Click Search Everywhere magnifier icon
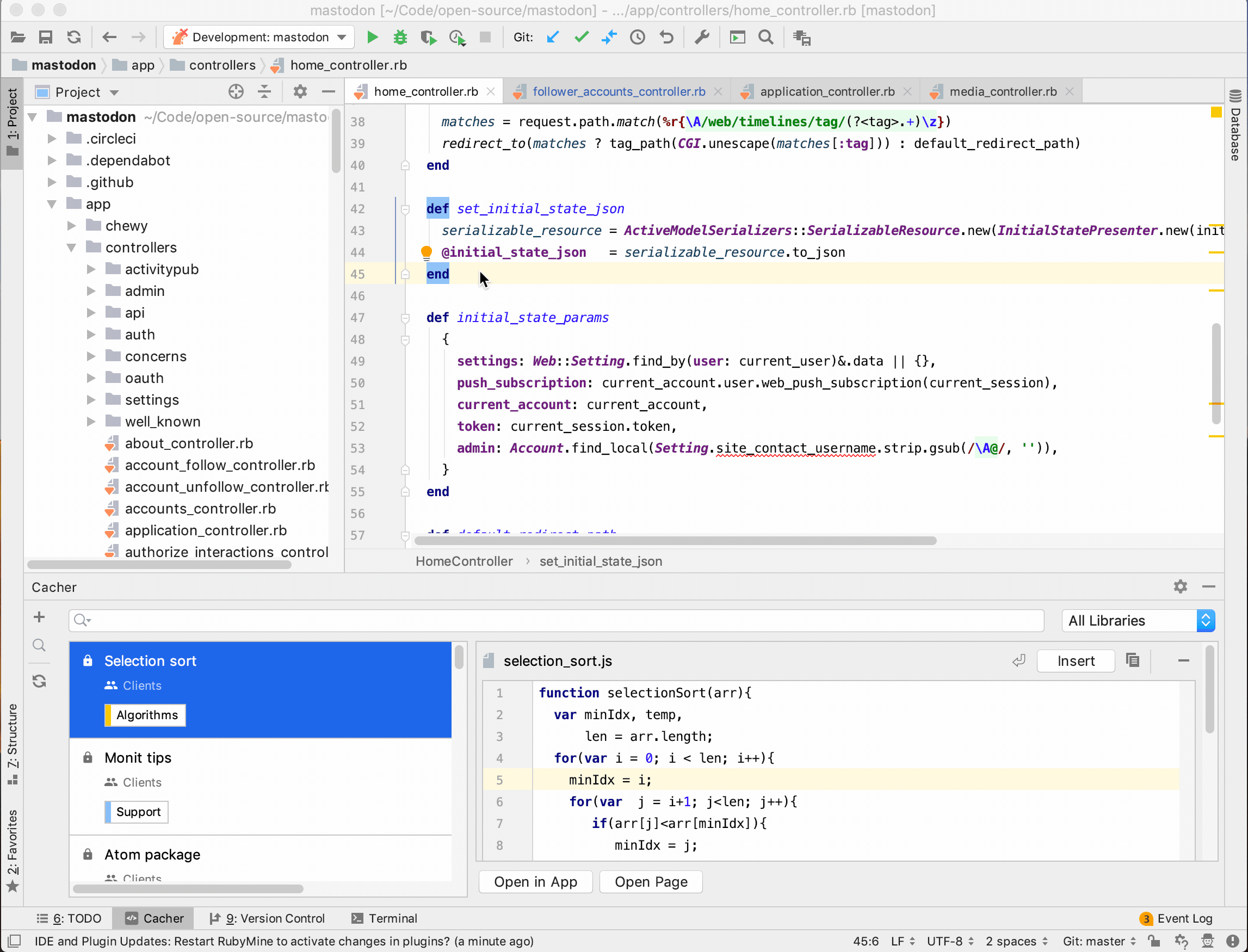 click(765, 38)
